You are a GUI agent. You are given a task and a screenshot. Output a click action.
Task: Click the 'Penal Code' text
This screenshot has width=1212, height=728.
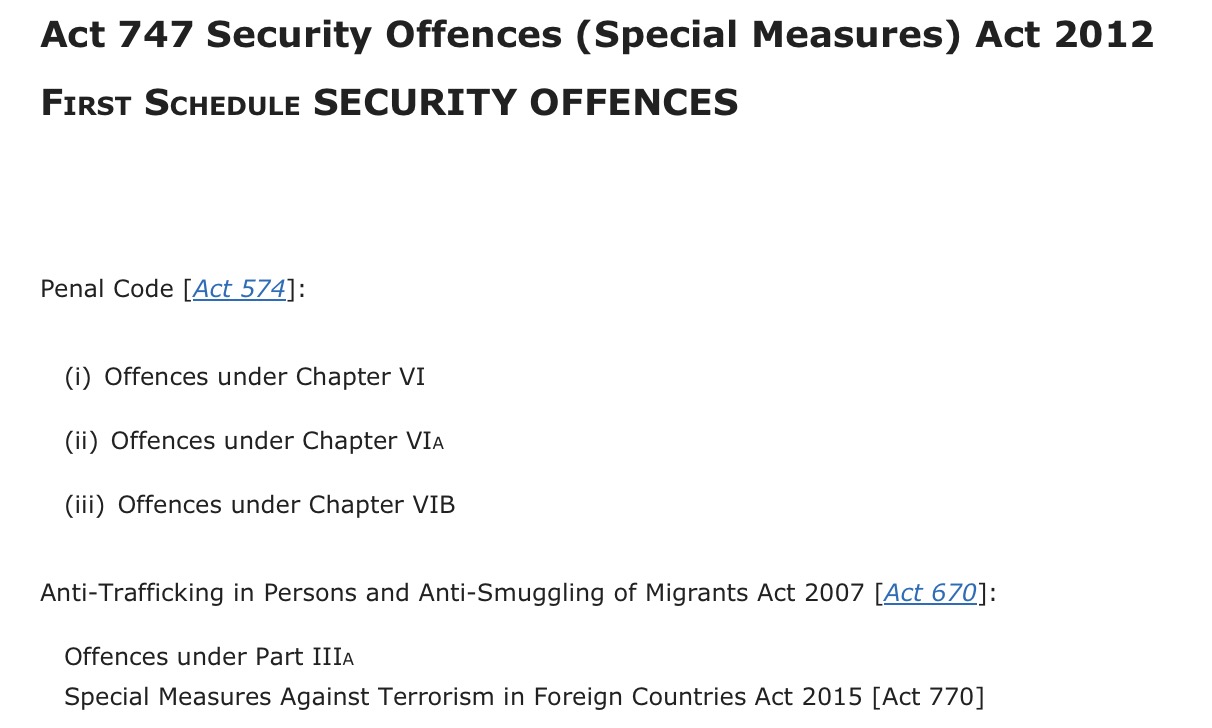(107, 289)
